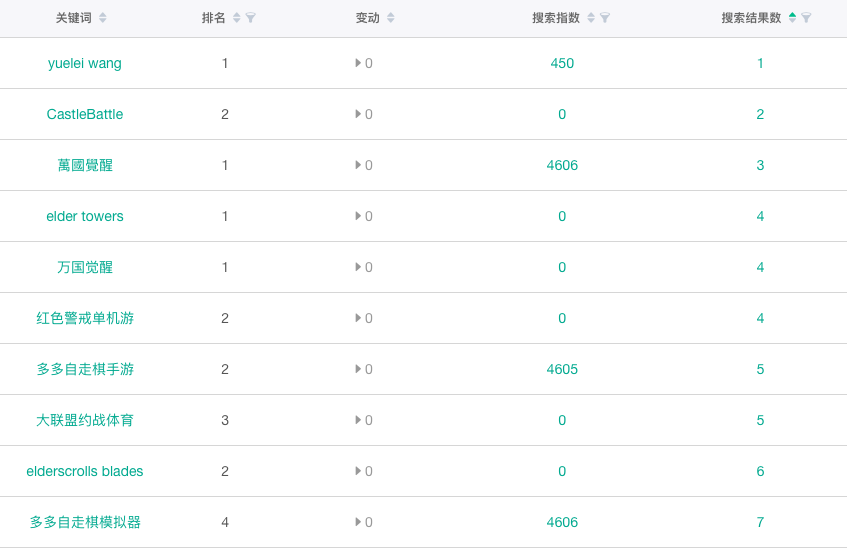Click search index 4605 for 多多自走棋手游

point(562,369)
